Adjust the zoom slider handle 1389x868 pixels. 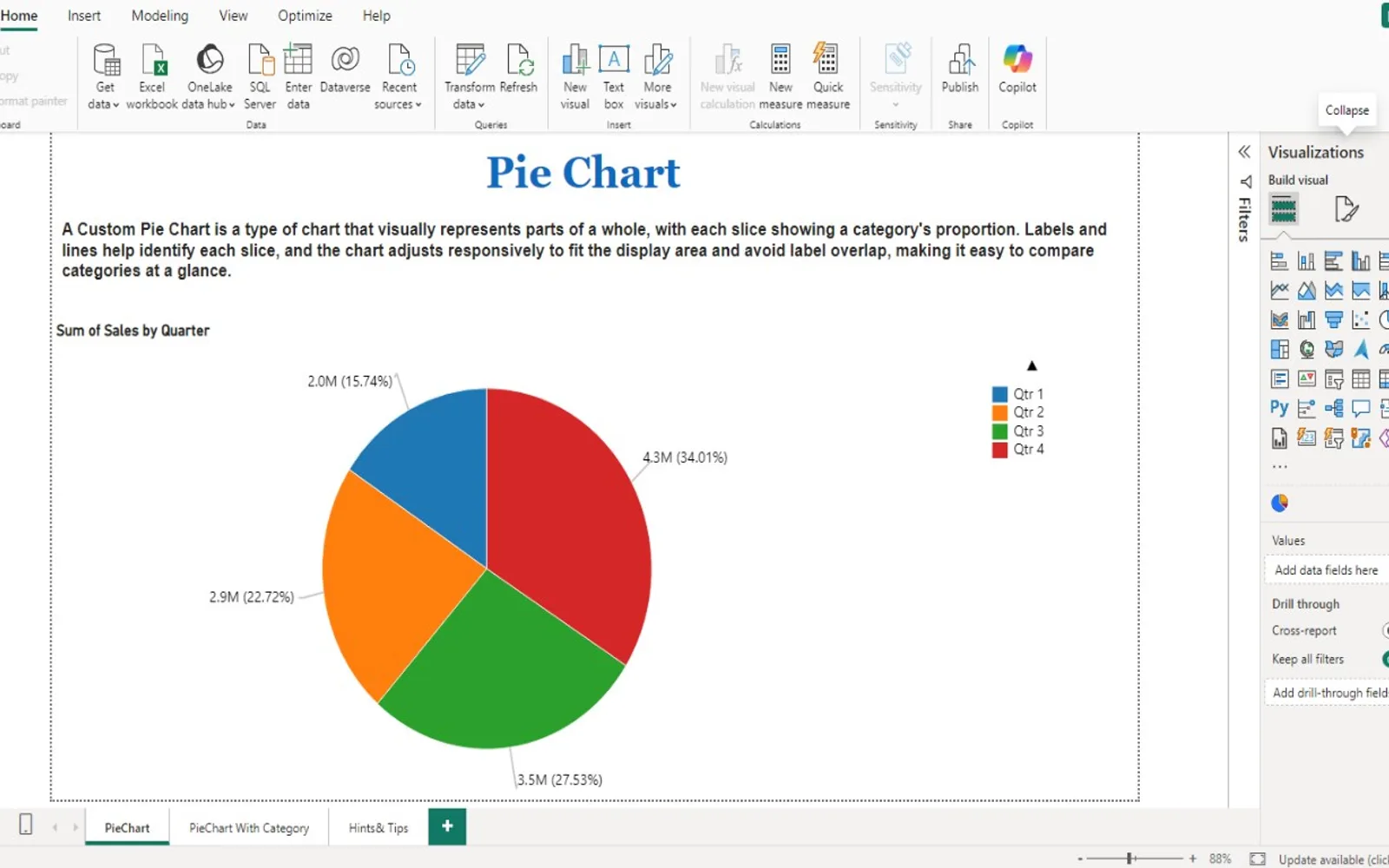[1130, 858]
